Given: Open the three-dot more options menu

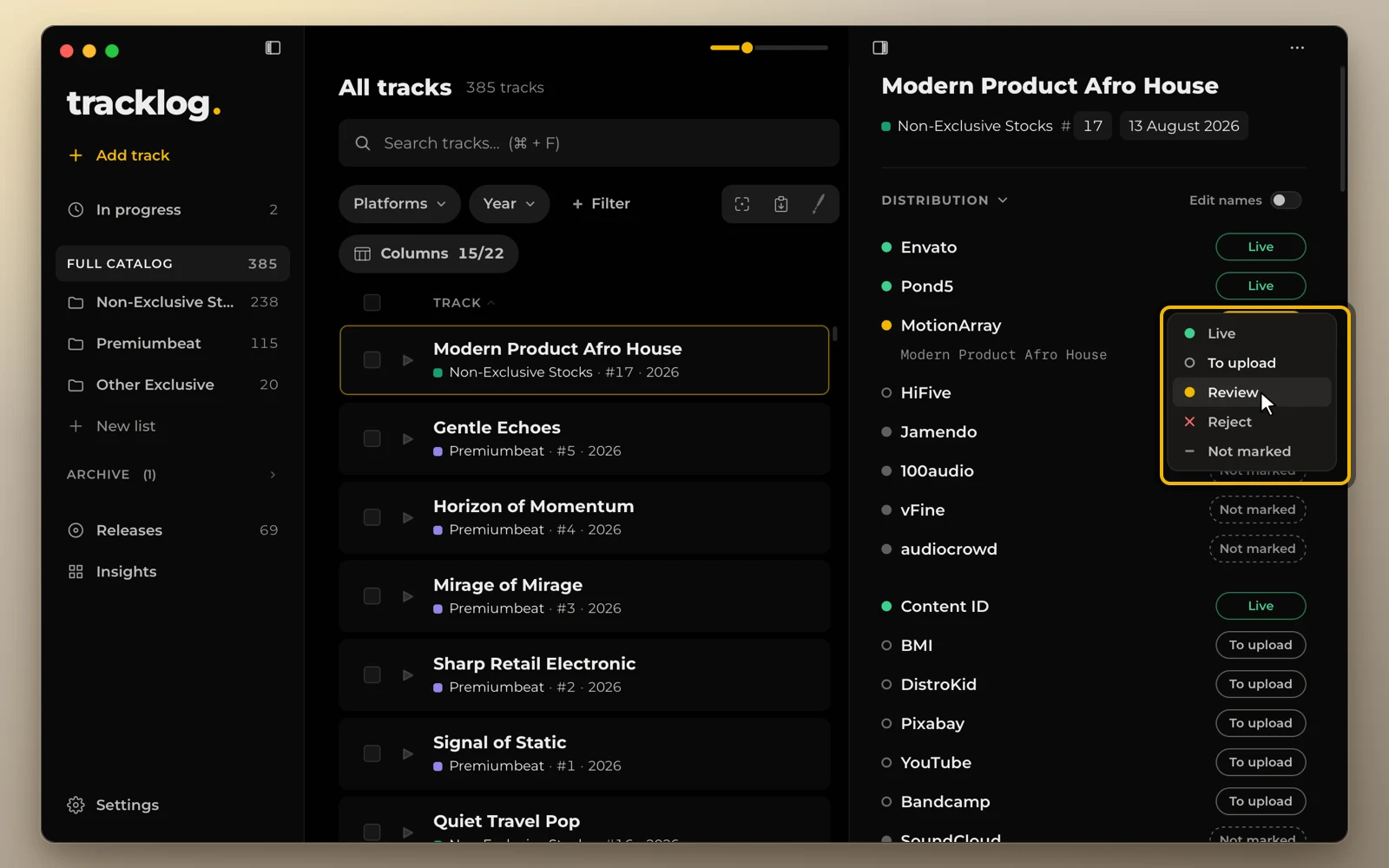Looking at the screenshot, I should pos(1297,48).
